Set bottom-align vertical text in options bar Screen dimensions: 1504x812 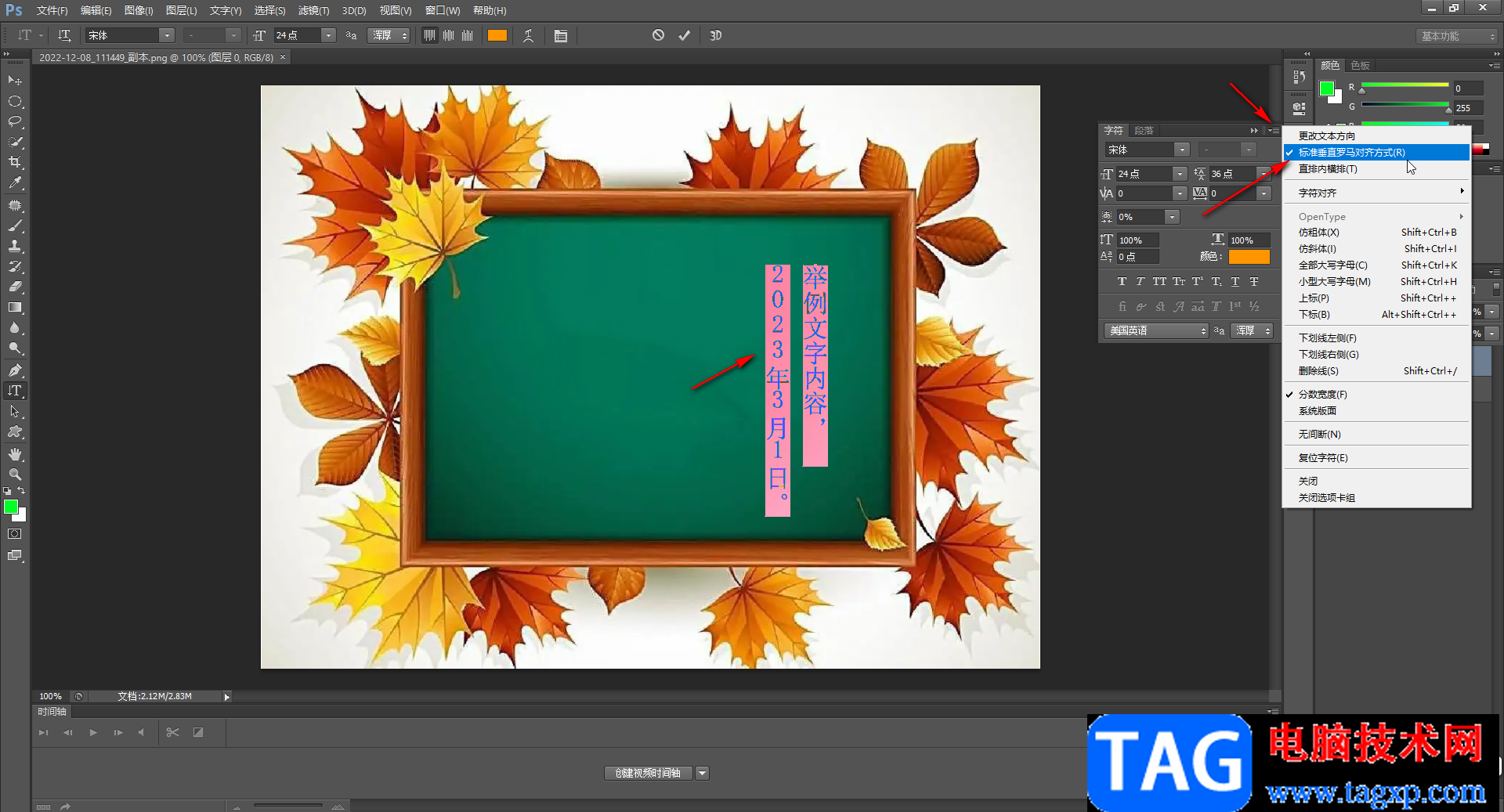click(x=467, y=35)
